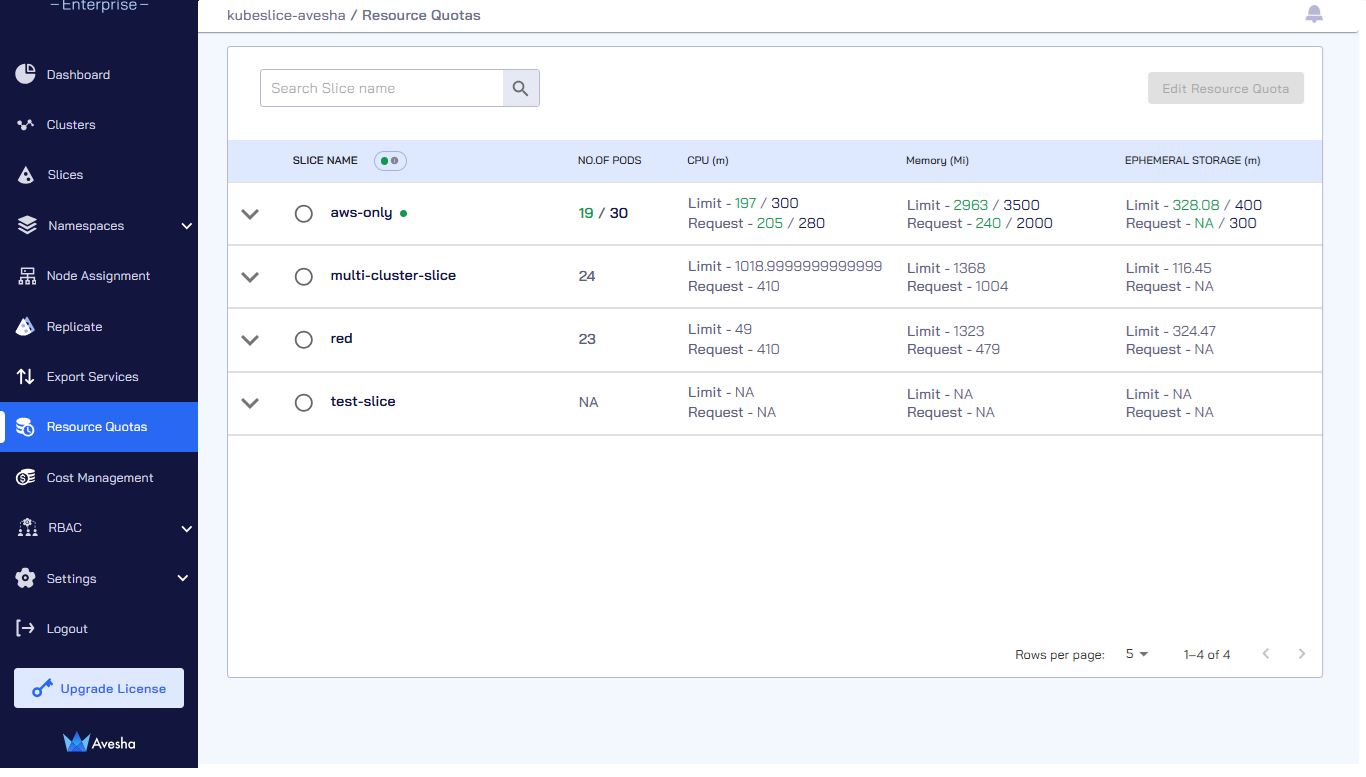
Task: Click the Resource Quotas coins icon
Action: [26, 427]
